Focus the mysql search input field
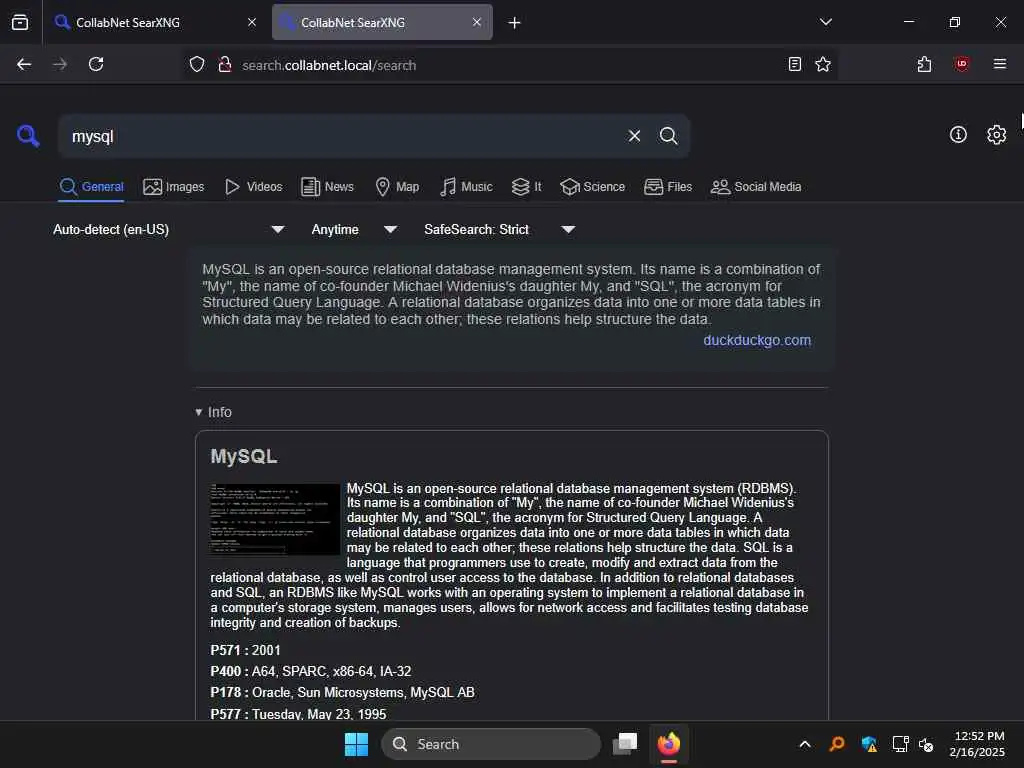The width and height of the screenshot is (1024, 768). (x=343, y=136)
